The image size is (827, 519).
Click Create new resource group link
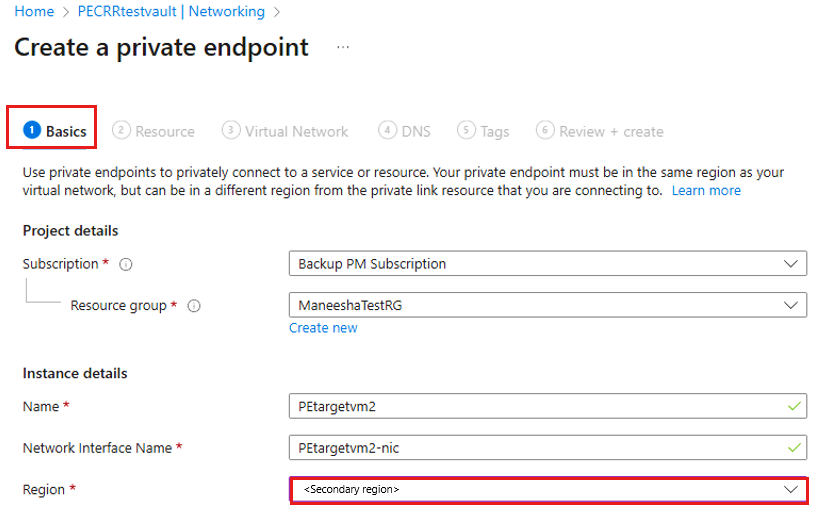tap(323, 328)
